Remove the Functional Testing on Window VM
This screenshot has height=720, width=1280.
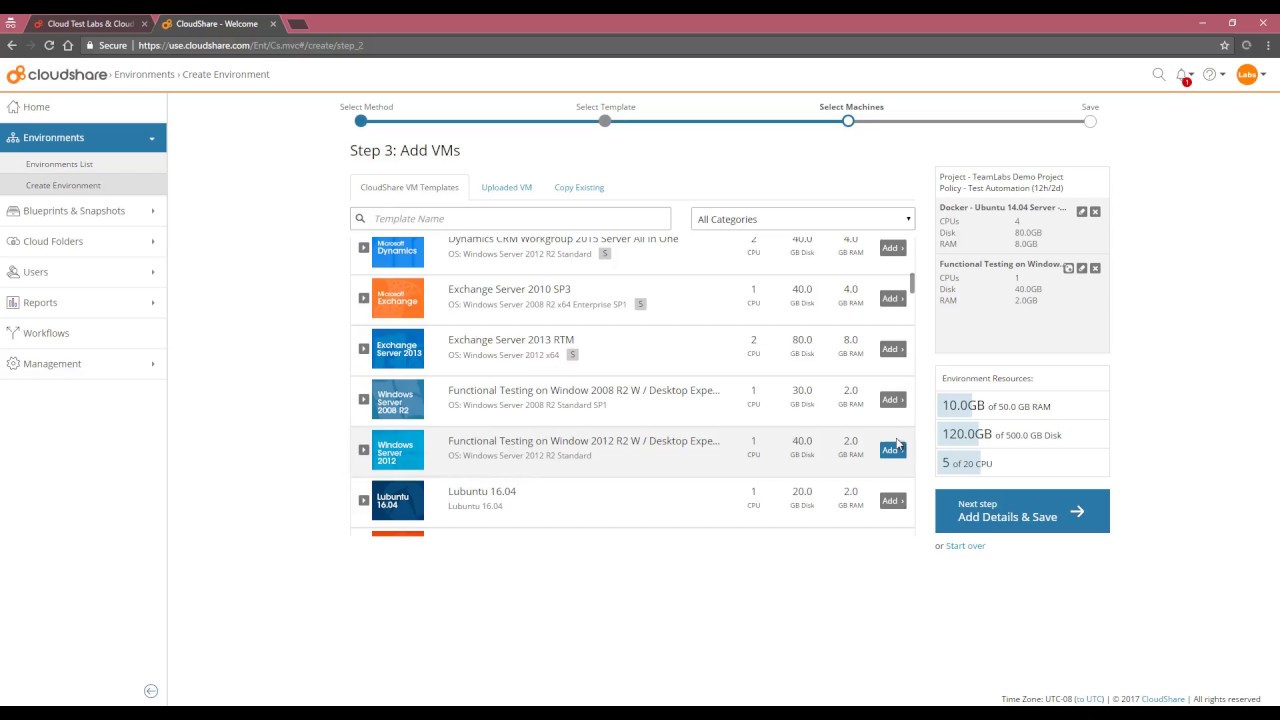click(x=1095, y=268)
